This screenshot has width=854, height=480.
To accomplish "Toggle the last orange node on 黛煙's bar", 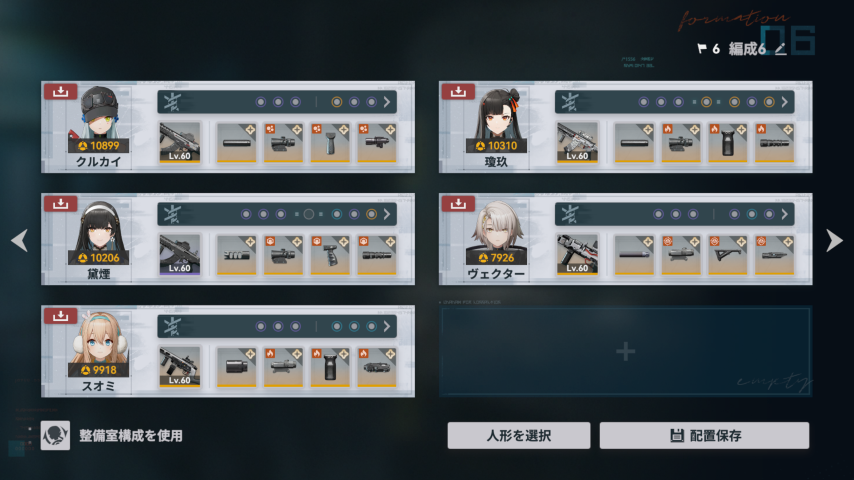I will click(371, 214).
